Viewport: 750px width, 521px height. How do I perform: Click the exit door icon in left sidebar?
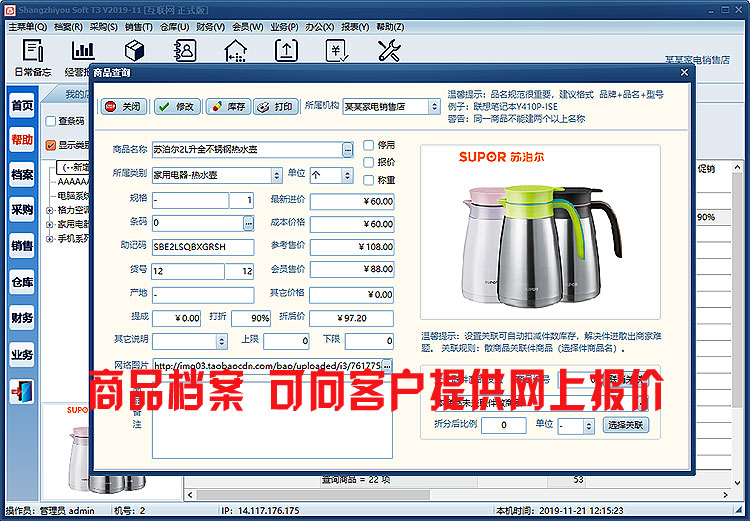[22, 392]
